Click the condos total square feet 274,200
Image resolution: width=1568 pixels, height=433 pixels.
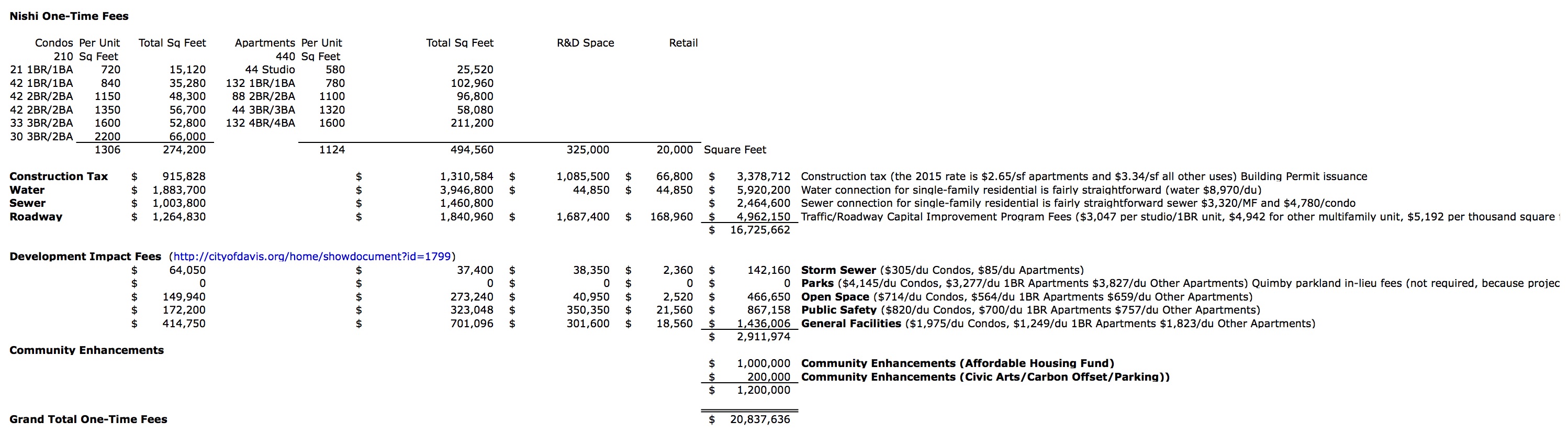point(184,150)
